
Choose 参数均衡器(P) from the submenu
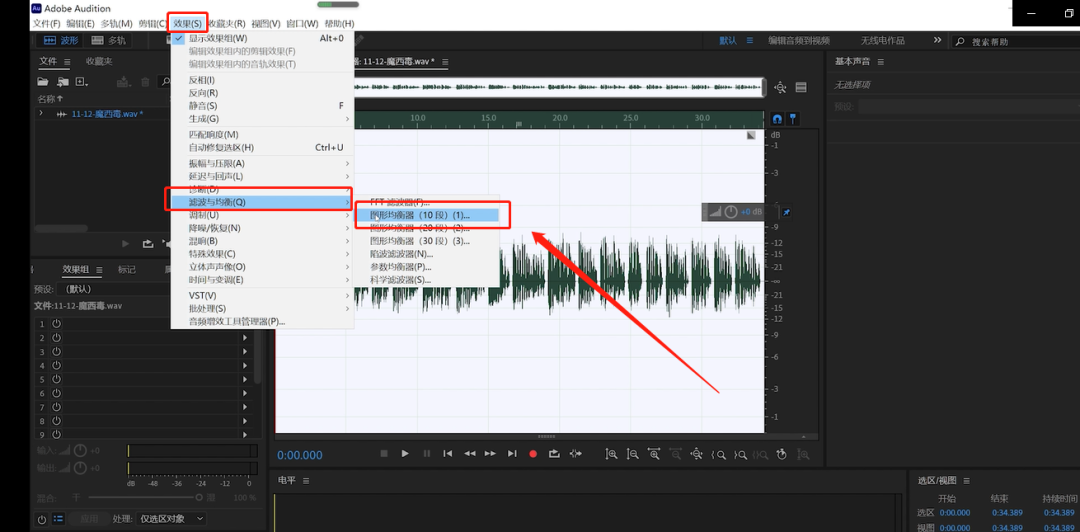(x=426, y=267)
